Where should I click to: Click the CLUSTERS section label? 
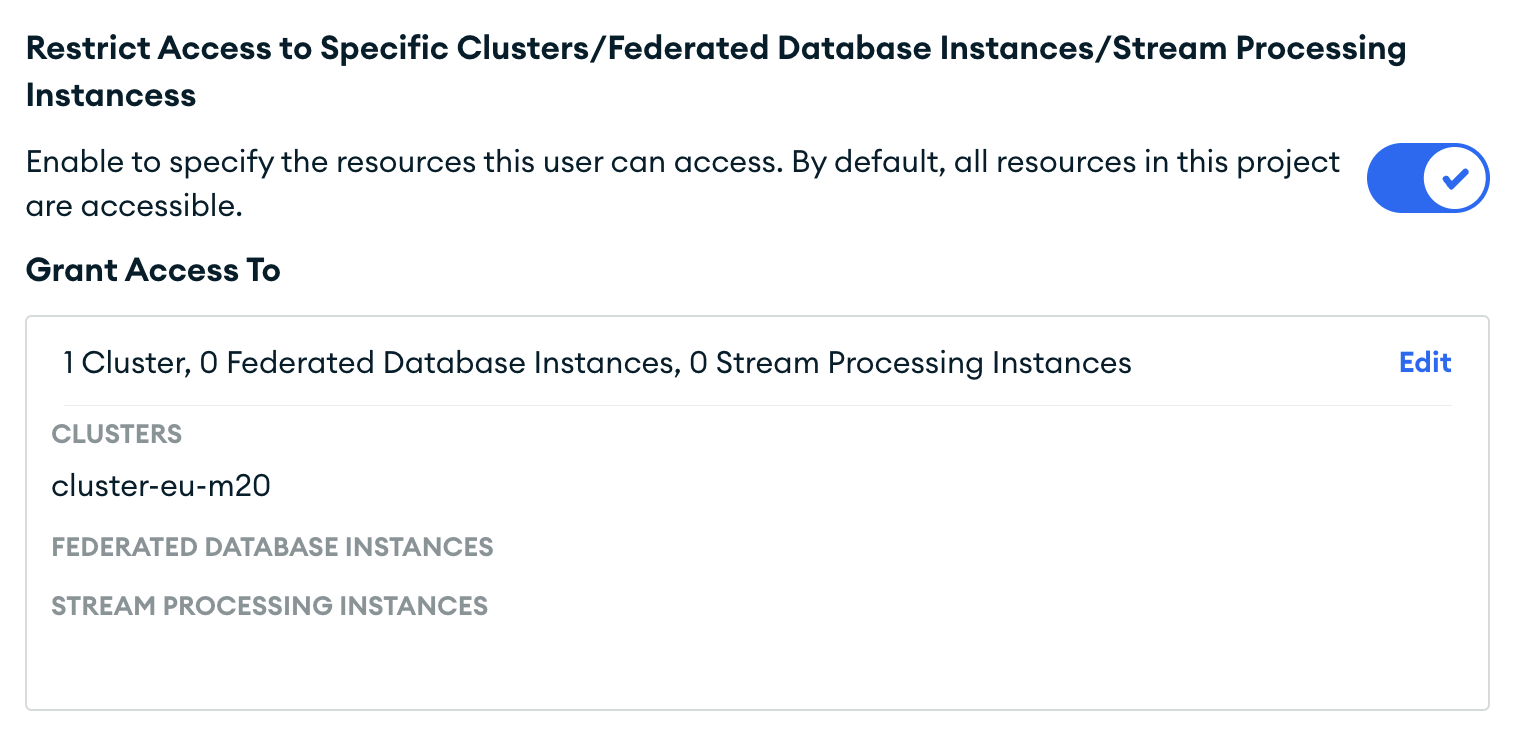[x=117, y=434]
